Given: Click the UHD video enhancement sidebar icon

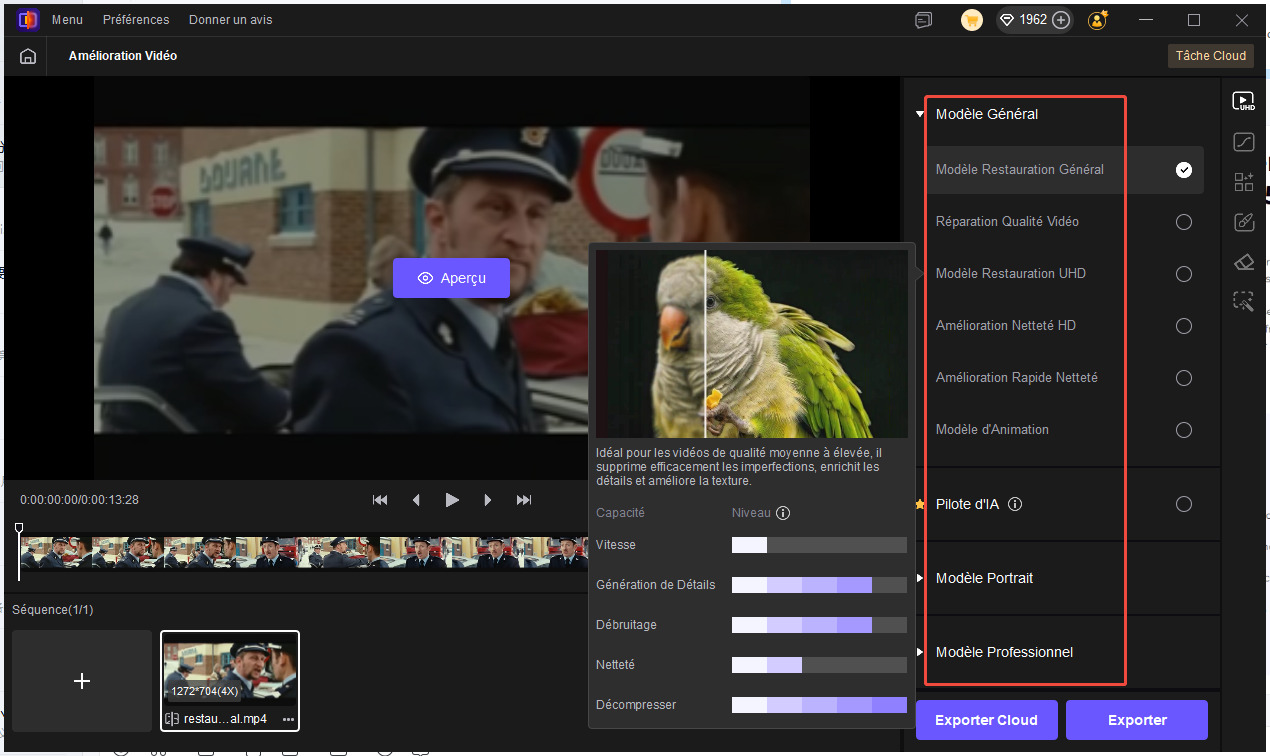Looking at the screenshot, I should [x=1243, y=101].
